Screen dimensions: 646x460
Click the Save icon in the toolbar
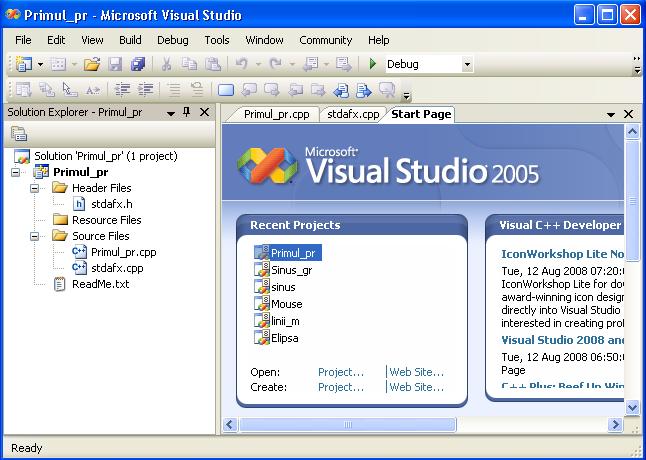[x=115, y=64]
